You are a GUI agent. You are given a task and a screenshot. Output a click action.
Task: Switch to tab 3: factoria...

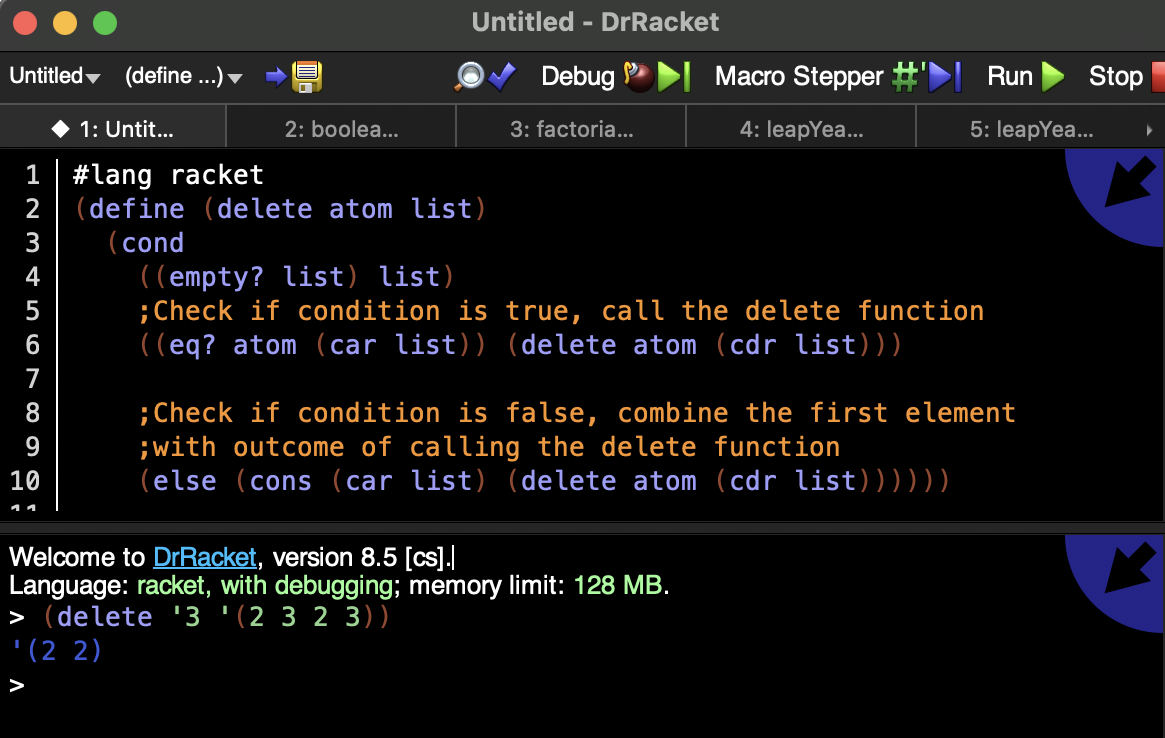(x=571, y=129)
